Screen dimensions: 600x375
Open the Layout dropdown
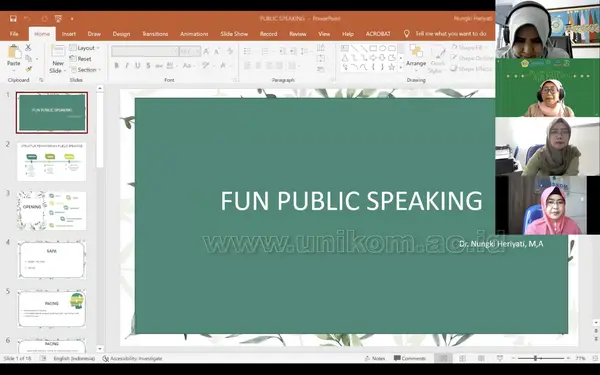pyautogui.click(x=85, y=48)
